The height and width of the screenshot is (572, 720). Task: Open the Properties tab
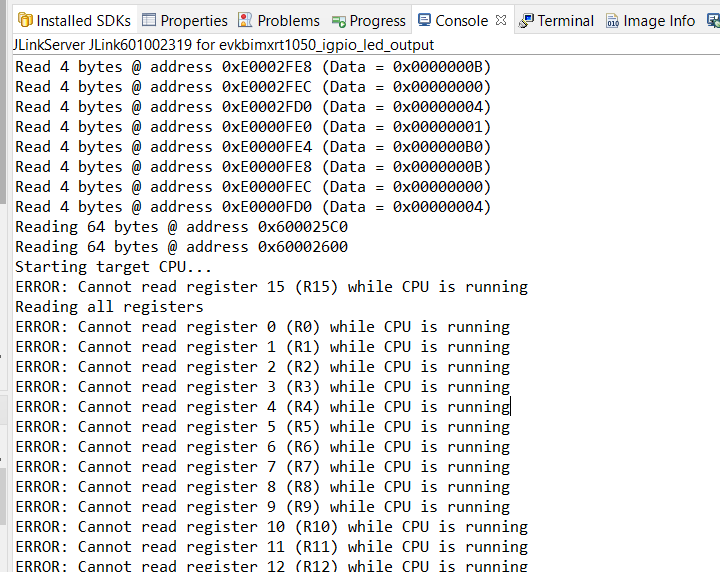coord(194,20)
